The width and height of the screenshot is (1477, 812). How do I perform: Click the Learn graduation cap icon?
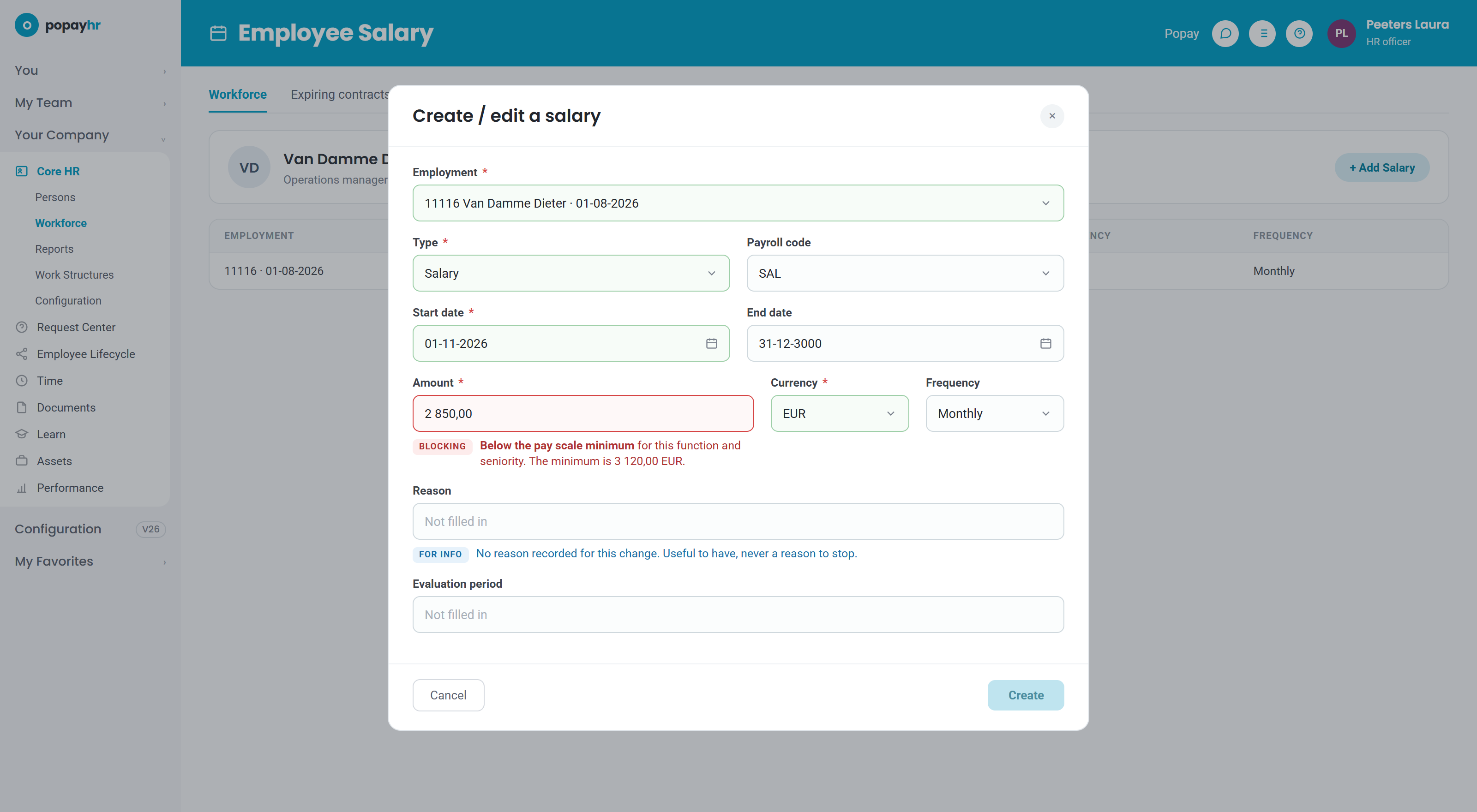coord(22,434)
